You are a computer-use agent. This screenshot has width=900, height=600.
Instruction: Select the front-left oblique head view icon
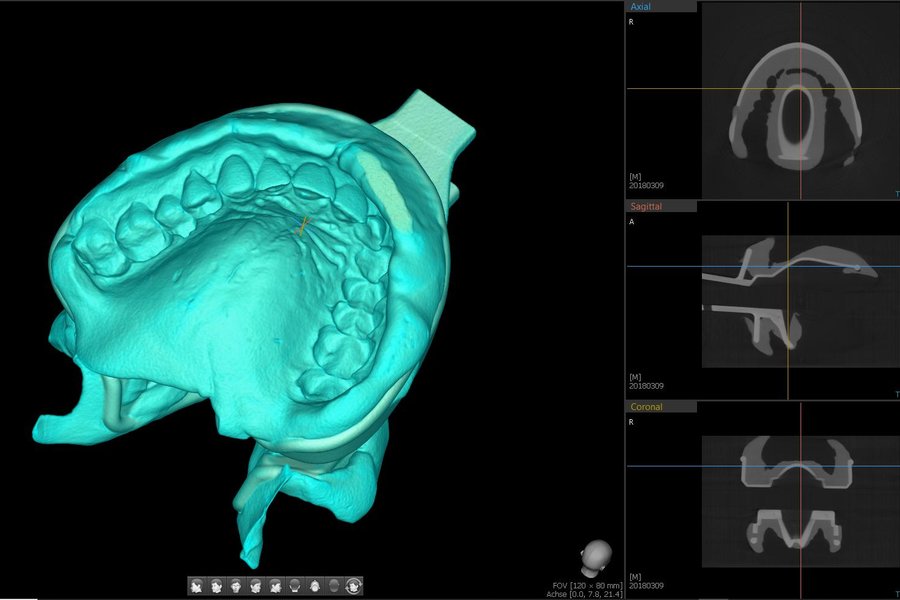pos(217,586)
